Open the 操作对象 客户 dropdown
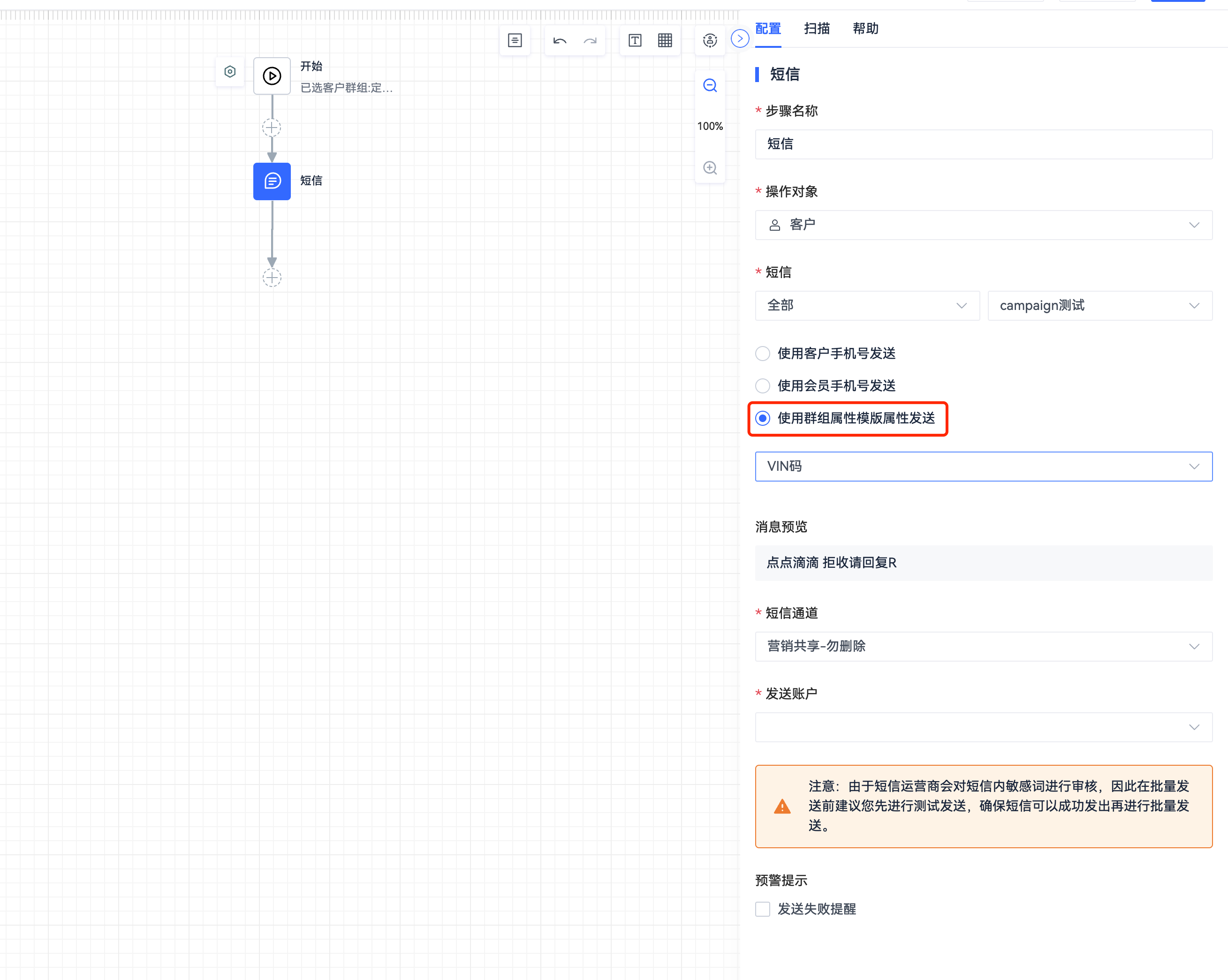Image resolution: width=1228 pixels, height=980 pixels. 983,226
